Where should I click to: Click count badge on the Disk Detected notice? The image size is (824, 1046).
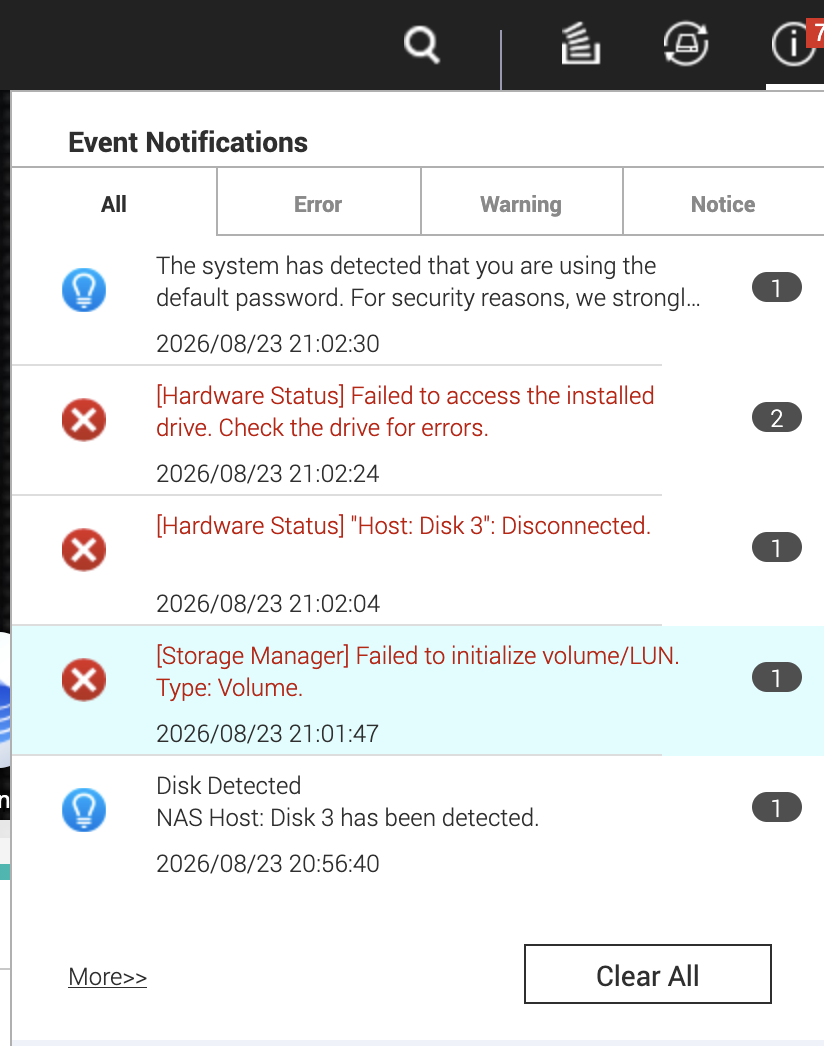[777, 808]
